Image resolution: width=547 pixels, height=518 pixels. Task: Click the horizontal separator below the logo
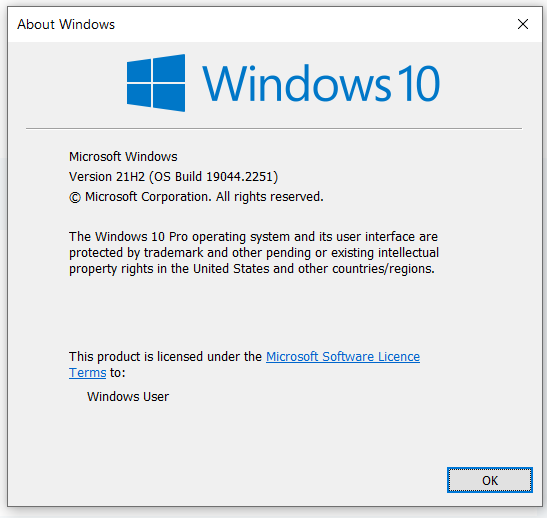[274, 129]
